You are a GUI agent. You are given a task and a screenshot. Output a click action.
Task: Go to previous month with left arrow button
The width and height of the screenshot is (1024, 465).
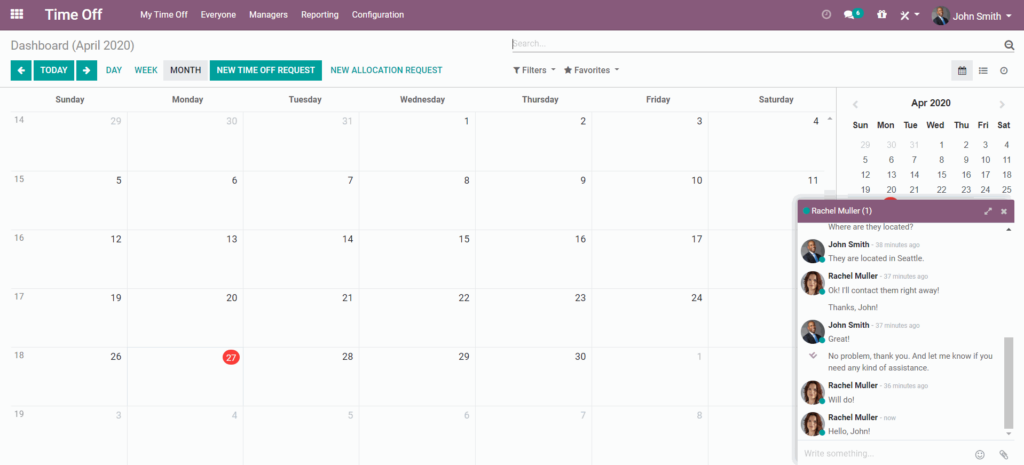point(21,70)
